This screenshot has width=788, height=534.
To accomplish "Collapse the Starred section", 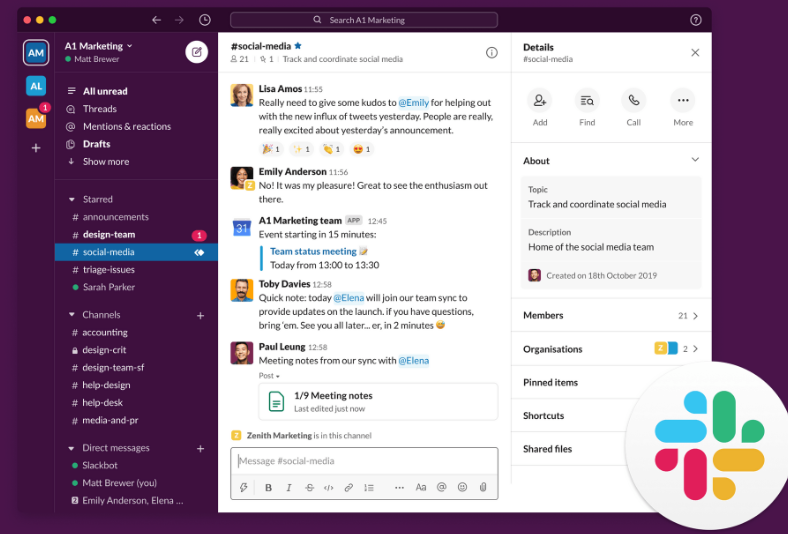I will point(71,199).
